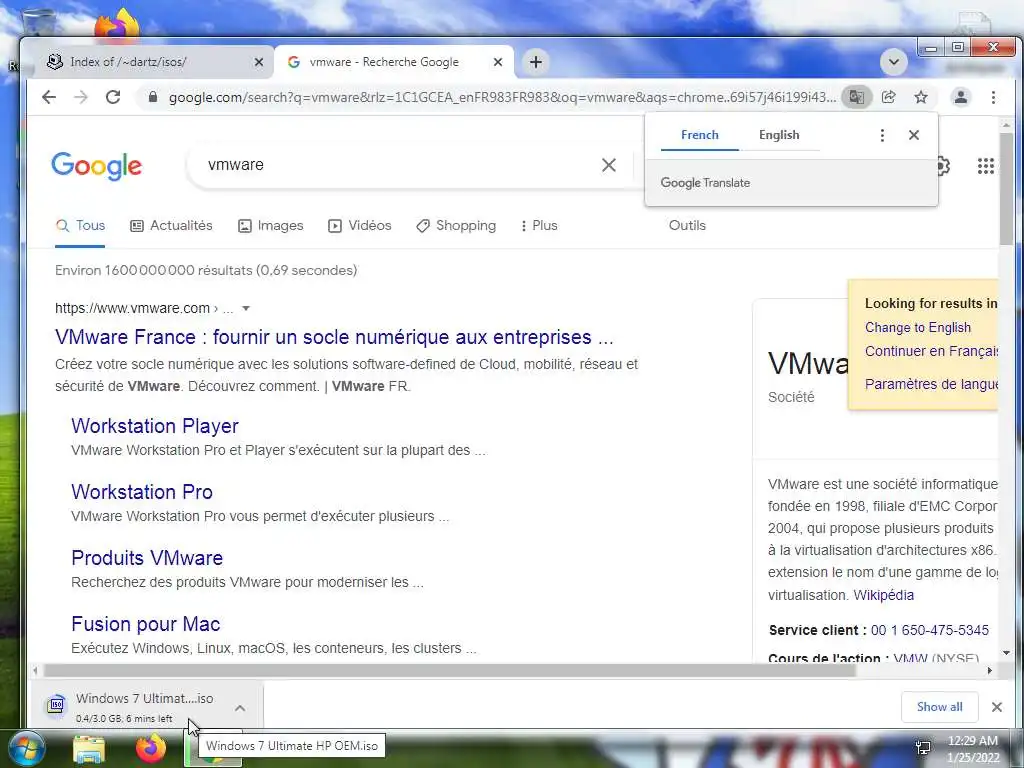1024x768 pixels.
Task: Close the Index of /~dartz/isos/ tab
Action: pos(259,62)
